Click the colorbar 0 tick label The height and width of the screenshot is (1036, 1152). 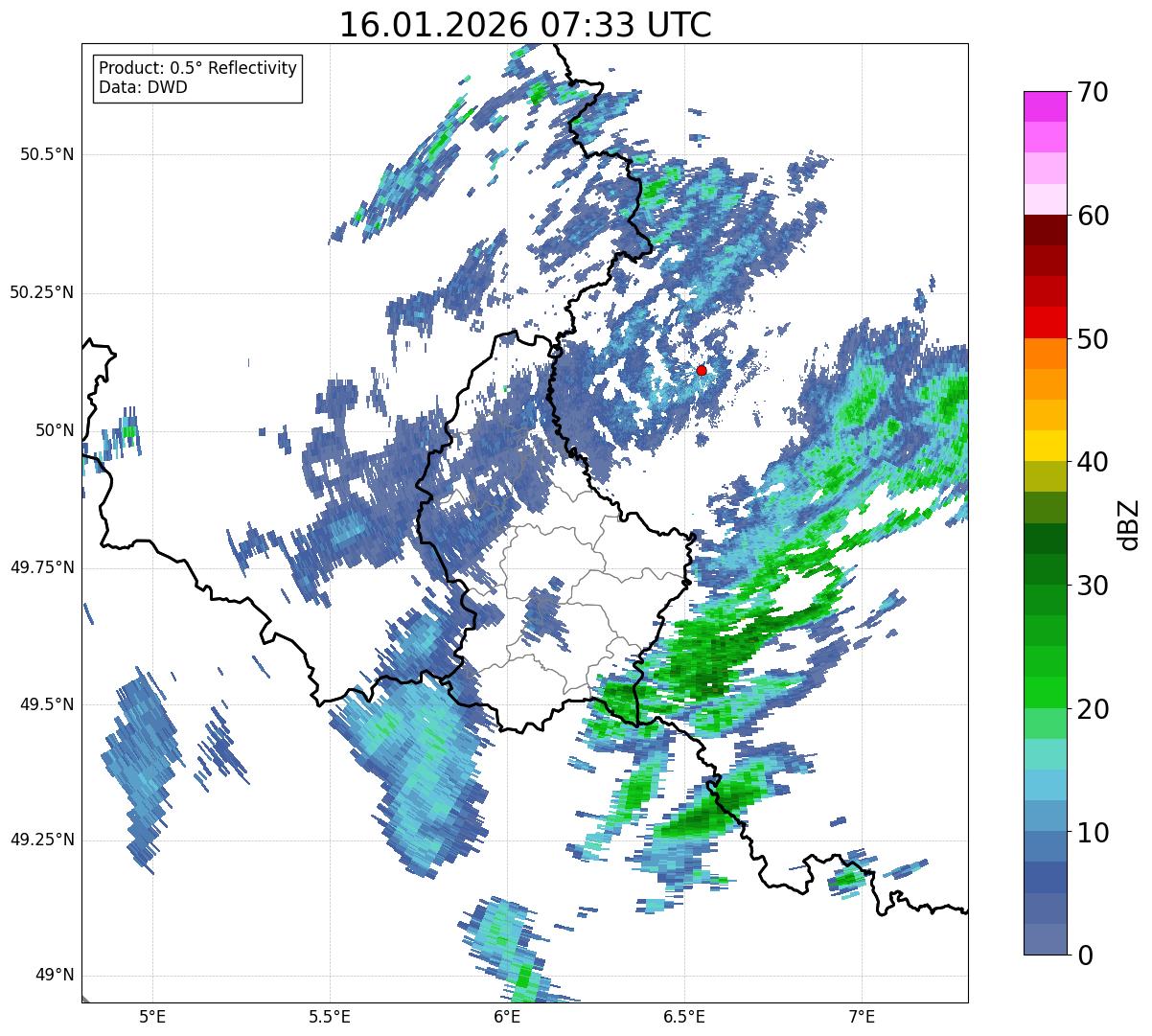[x=1085, y=955]
